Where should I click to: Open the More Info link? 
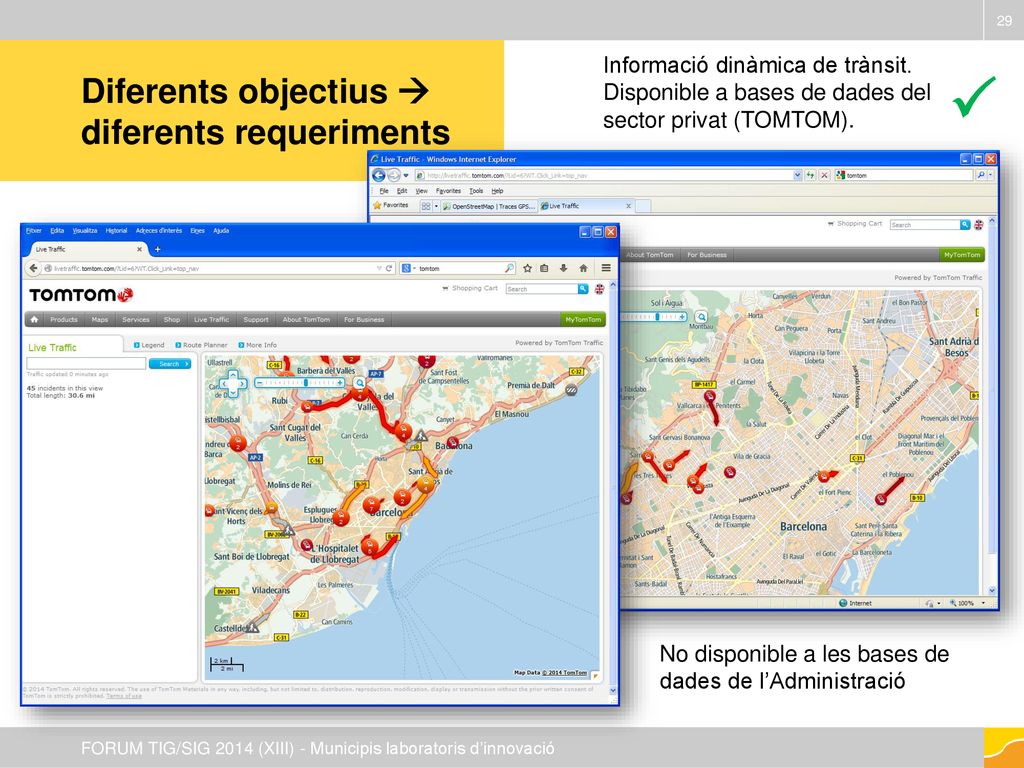coord(257,345)
